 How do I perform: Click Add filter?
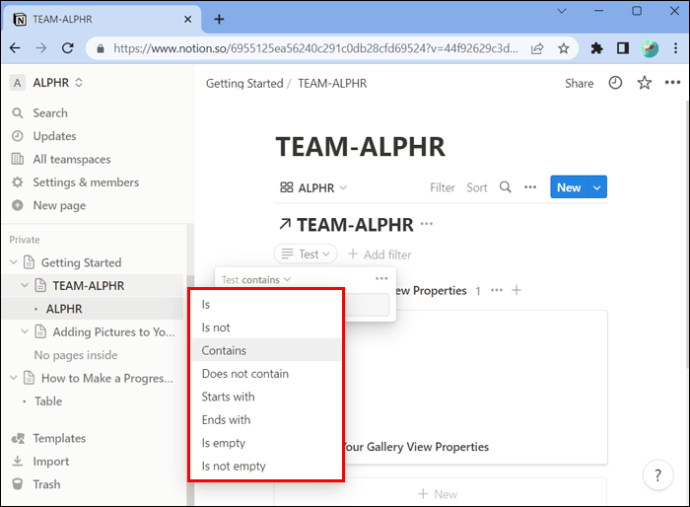pyautogui.click(x=379, y=254)
